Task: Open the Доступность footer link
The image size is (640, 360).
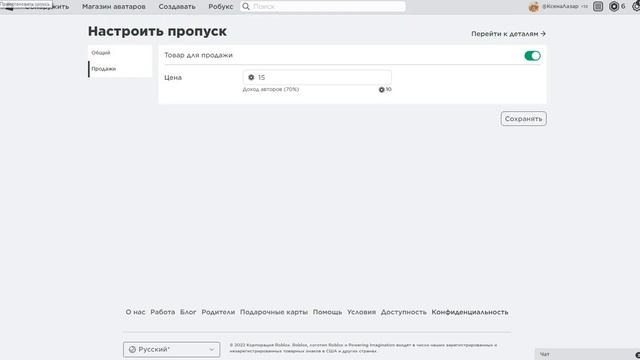Action: (403, 312)
